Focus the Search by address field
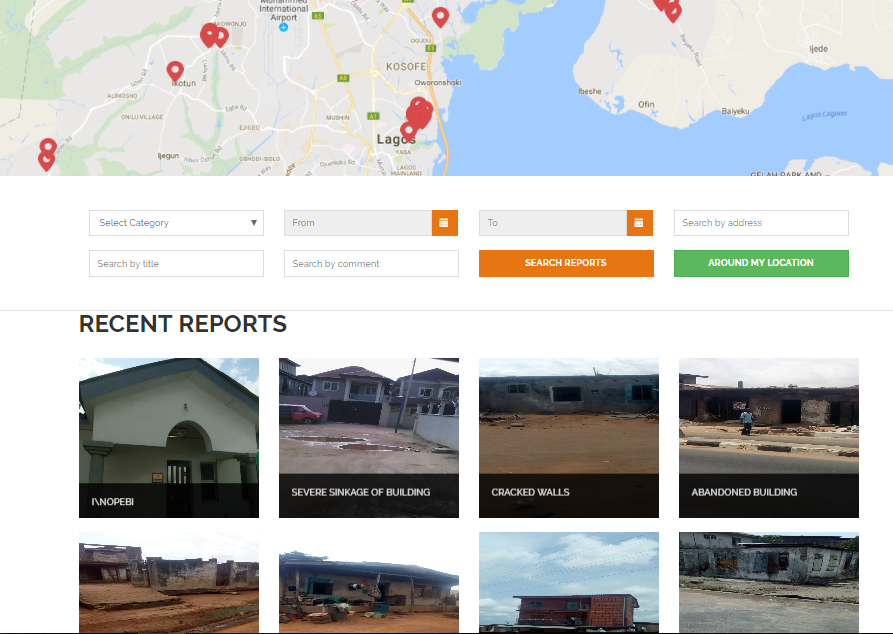Image resolution: width=893 pixels, height=634 pixels. 761,223
